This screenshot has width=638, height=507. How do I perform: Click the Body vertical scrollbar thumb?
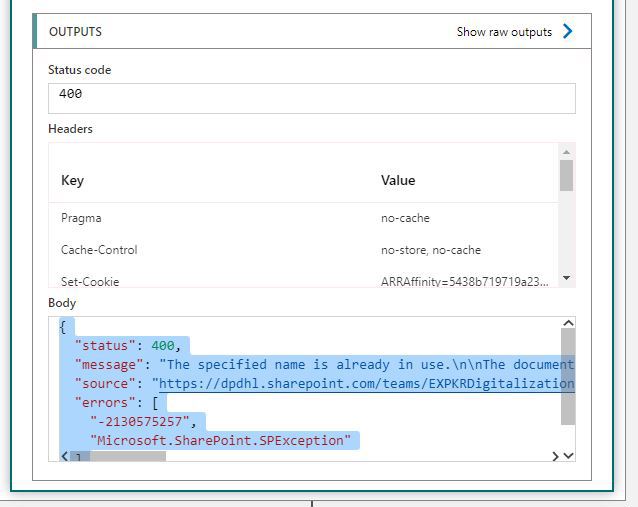pyautogui.click(x=568, y=376)
